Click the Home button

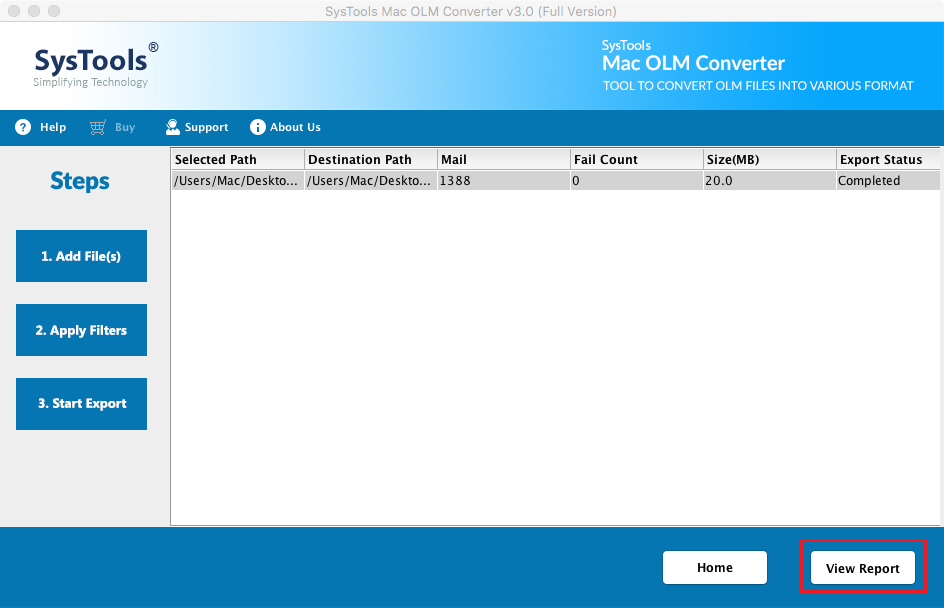tap(715, 568)
